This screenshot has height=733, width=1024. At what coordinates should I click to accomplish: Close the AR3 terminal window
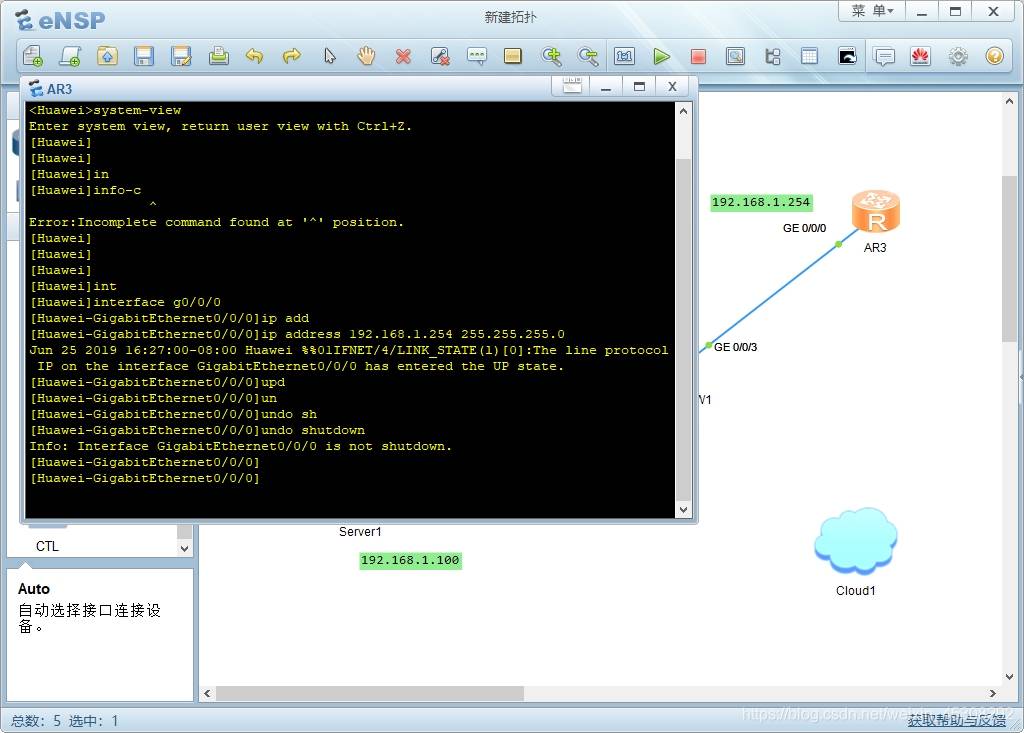pyautogui.click(x=672, y=86)
